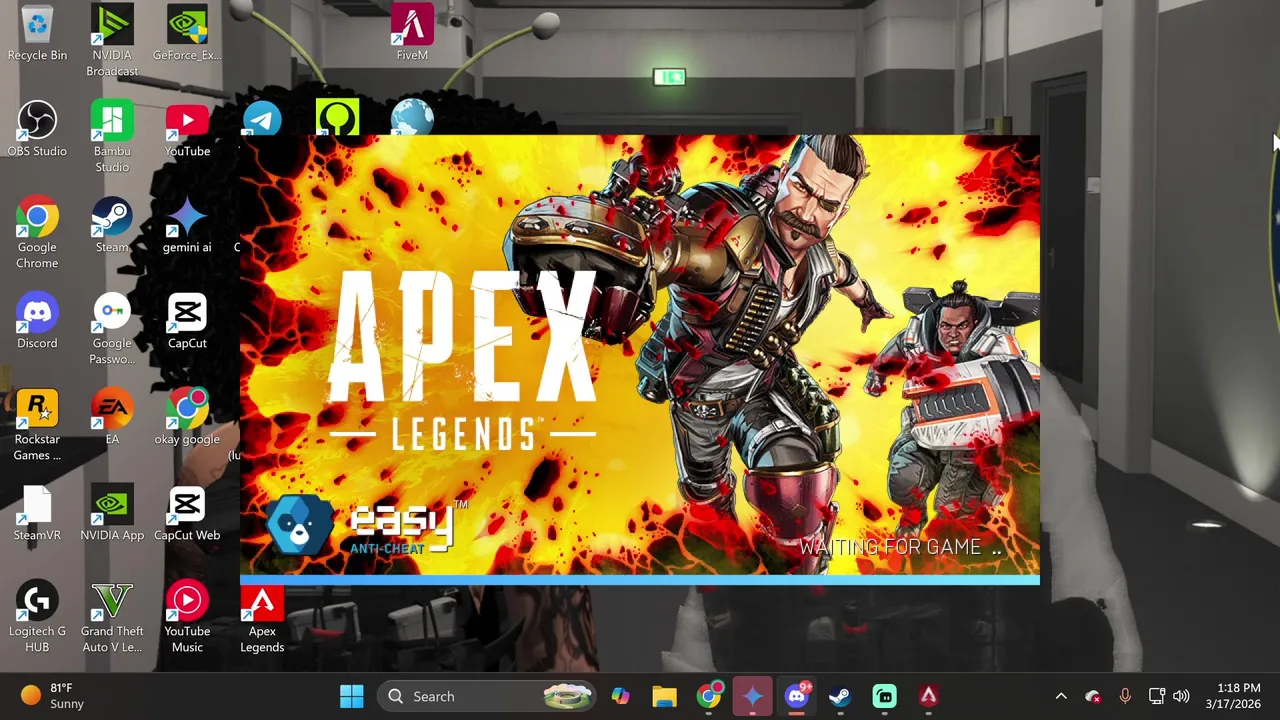Select the YouTube Music desktop shortcut
The height and width of the screenshot is (720, 1280).
187,617
